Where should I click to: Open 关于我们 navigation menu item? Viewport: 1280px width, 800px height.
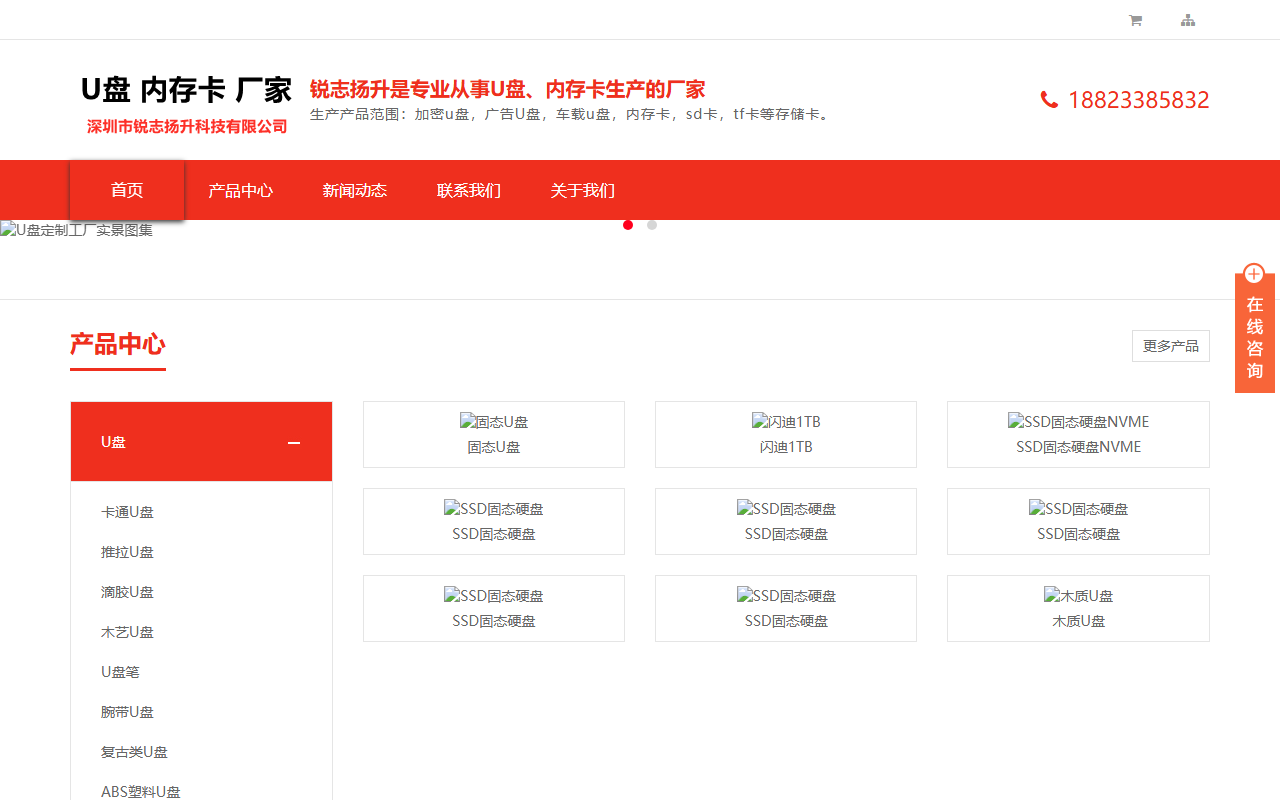582,190
